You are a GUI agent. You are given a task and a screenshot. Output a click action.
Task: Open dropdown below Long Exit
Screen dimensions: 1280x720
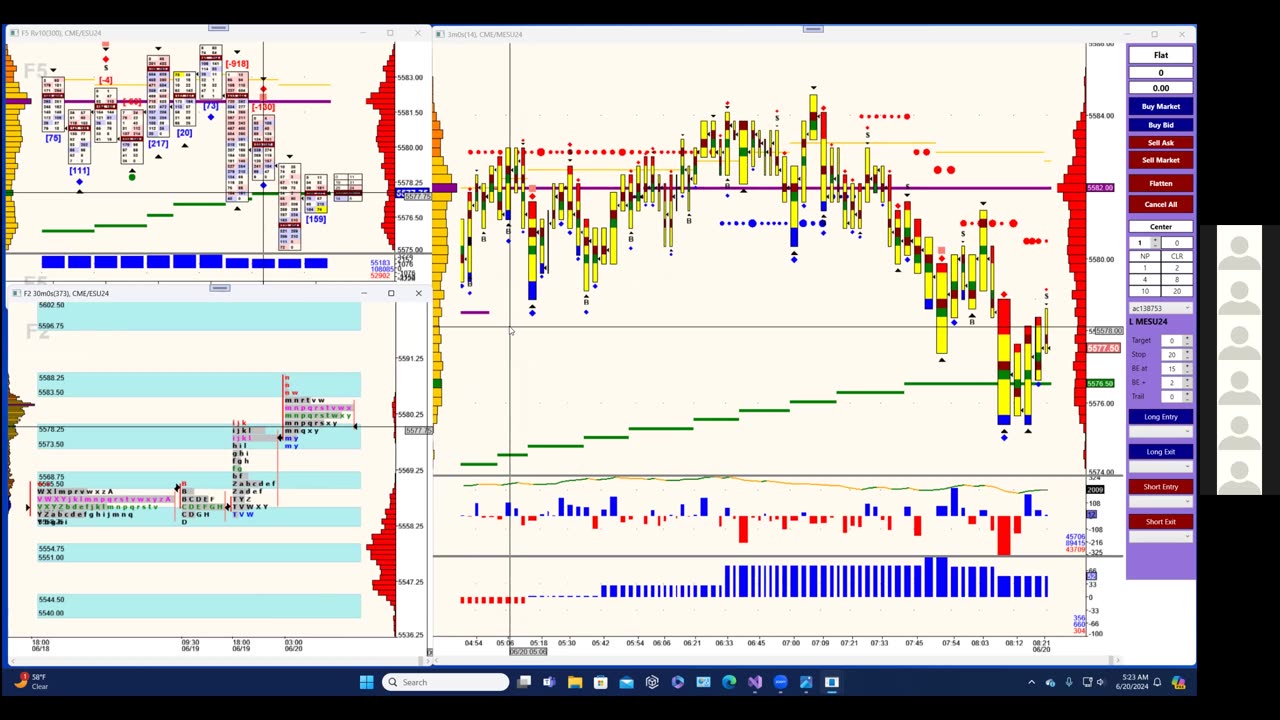tap(1160, 466)
